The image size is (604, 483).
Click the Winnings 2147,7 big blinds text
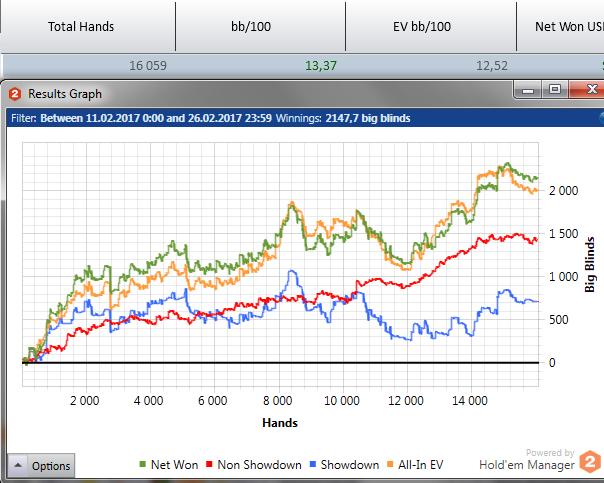[x=343, y=118]
